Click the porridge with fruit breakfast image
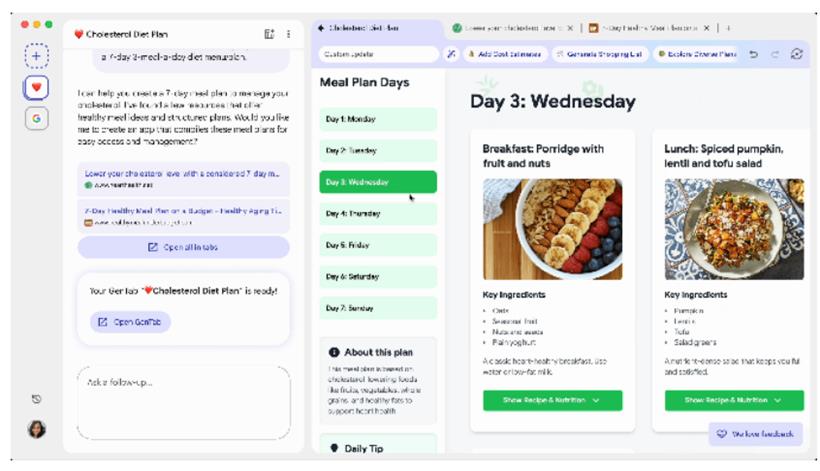The height and width of the screenshot is (471, 820). [x=552, y=229]
